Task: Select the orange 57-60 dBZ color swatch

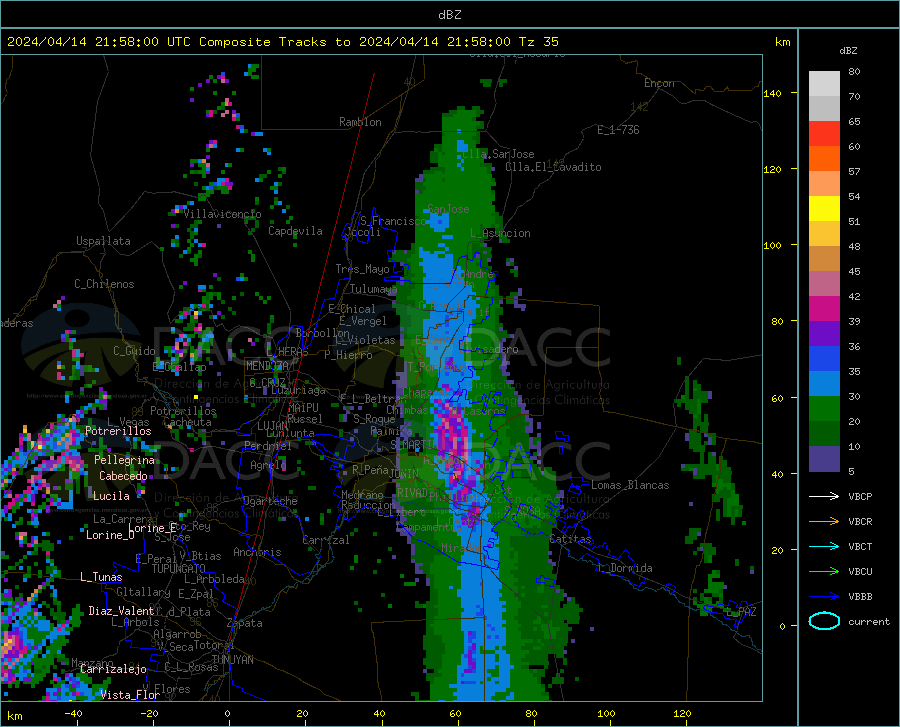Action: [x=824, y=159]
